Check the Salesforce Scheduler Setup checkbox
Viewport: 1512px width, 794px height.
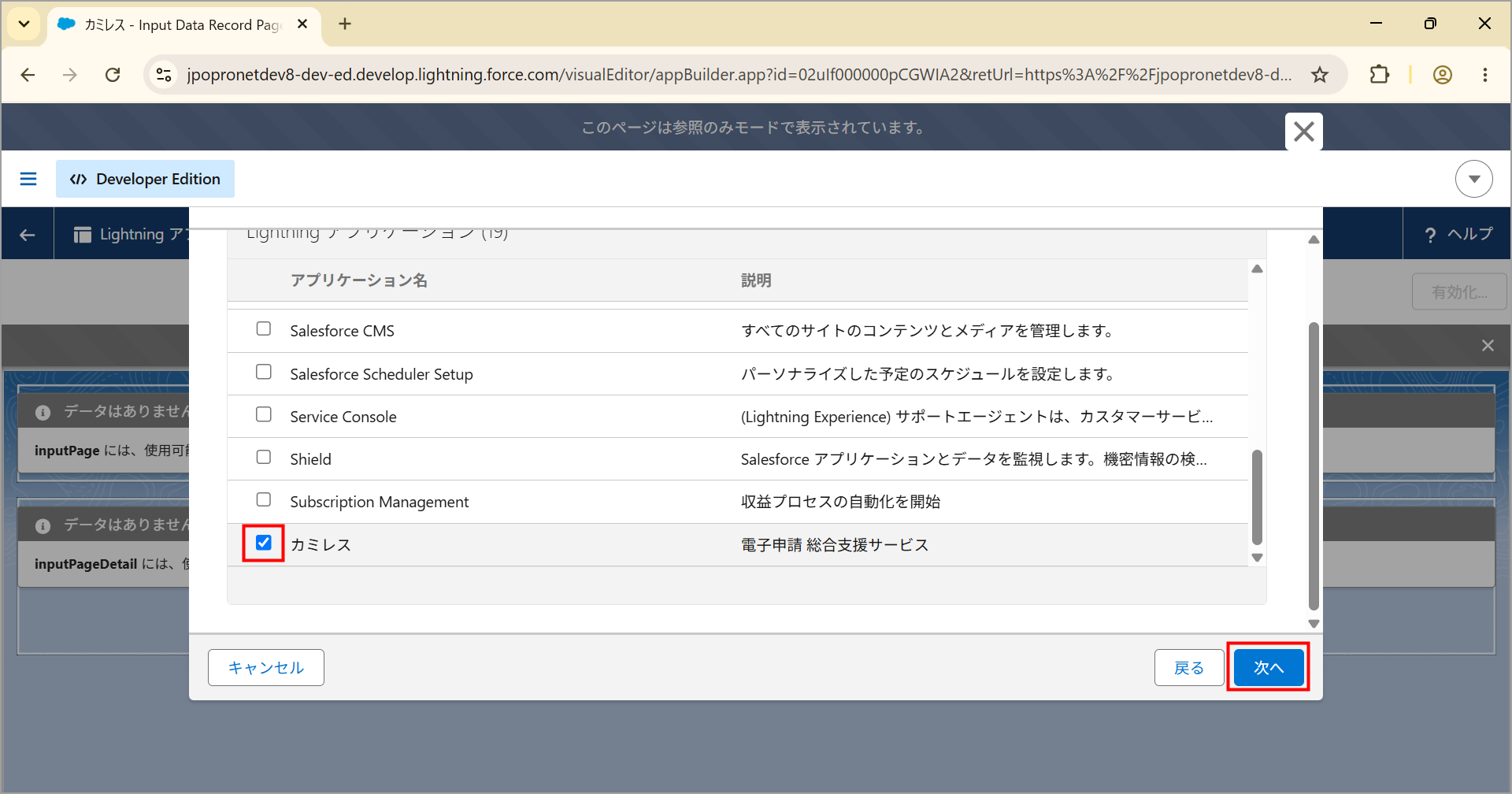tap(264, 372)
